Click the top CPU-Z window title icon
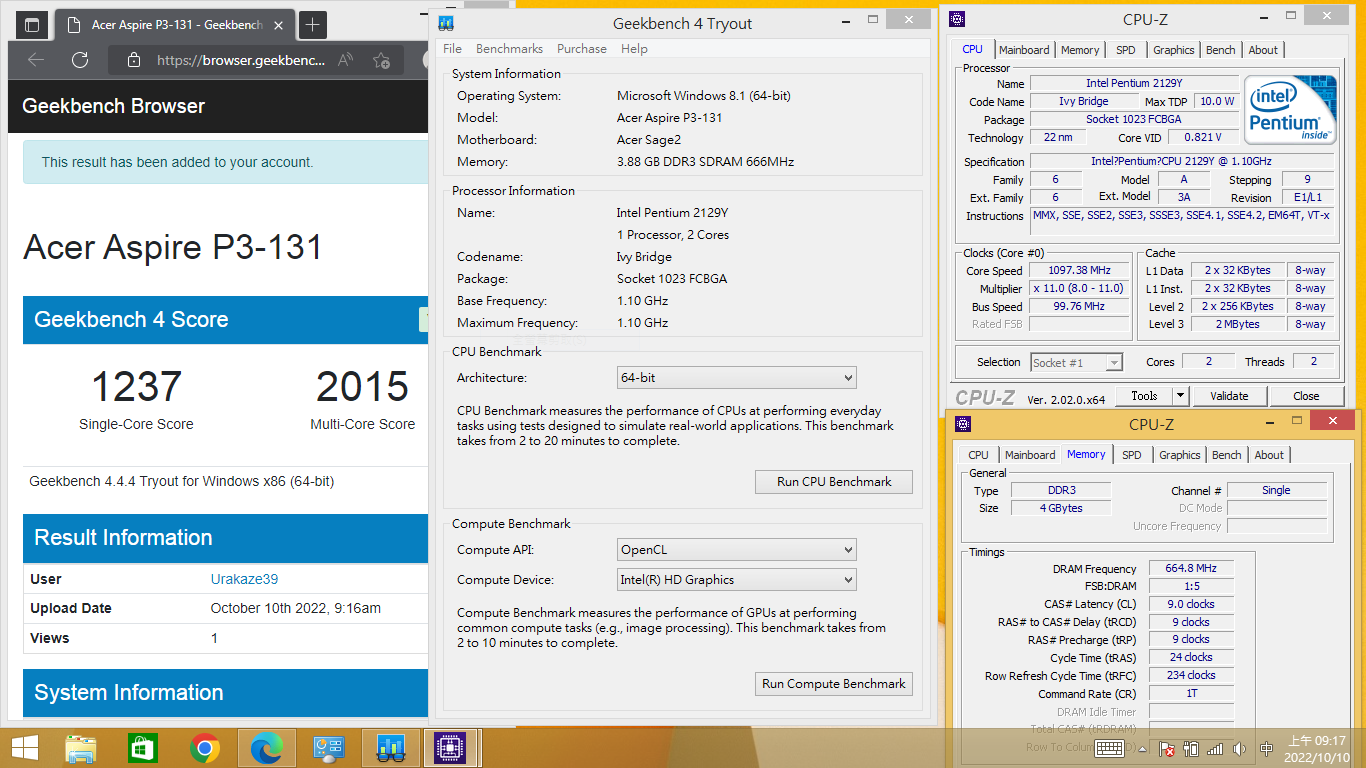This screenshot has height=768, width=1366. coord(957,18)
